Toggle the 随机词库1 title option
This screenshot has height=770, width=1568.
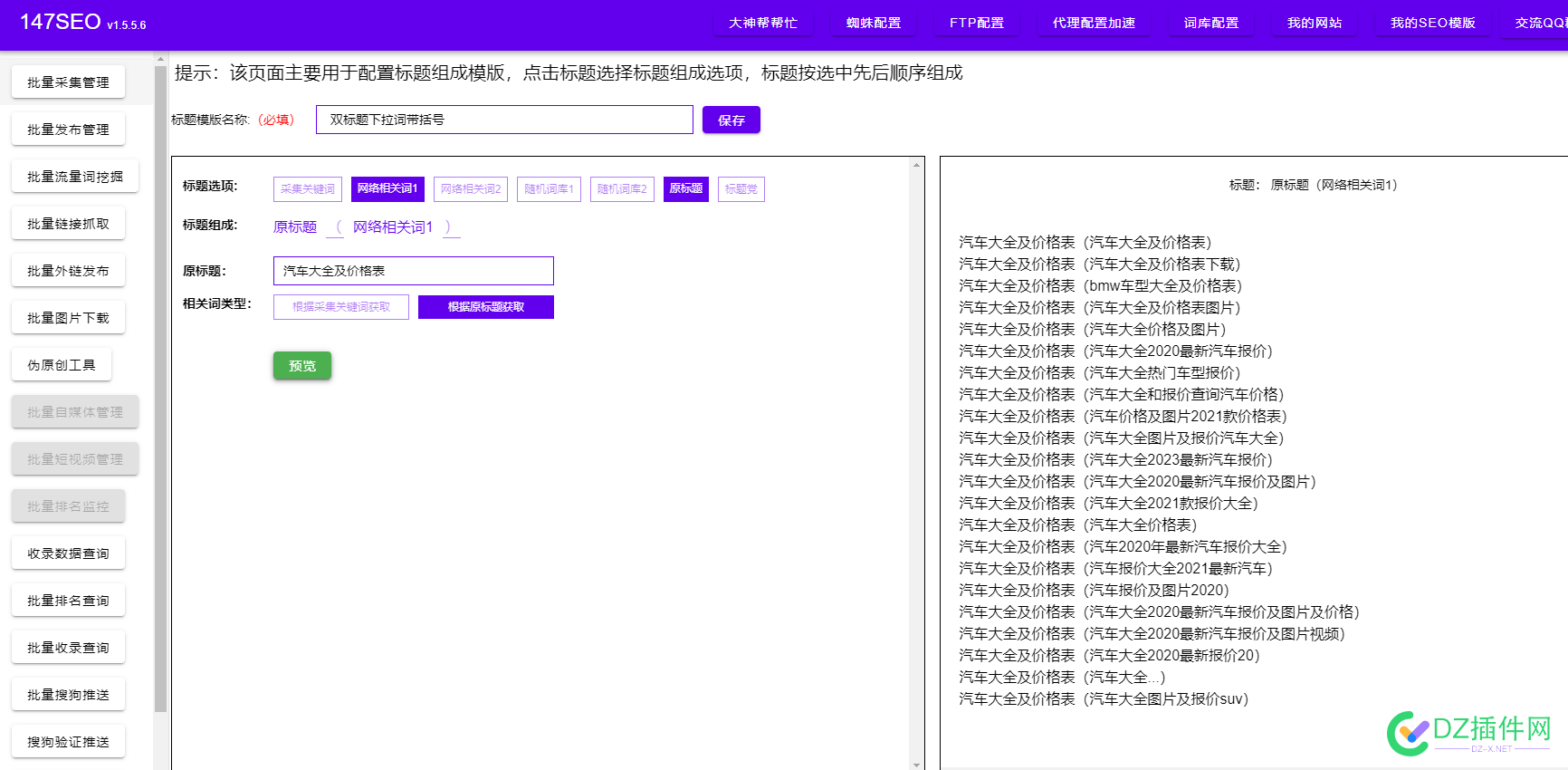pyautogui.click(x=549, y=188)
